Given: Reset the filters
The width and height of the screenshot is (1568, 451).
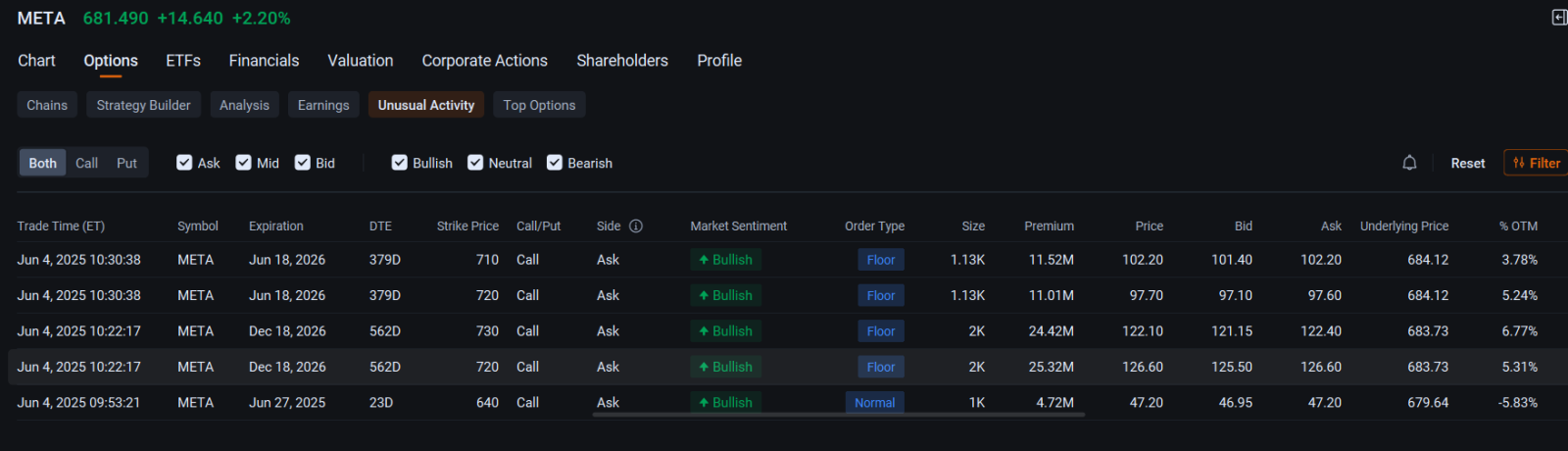Looking at the screenshot, I should point(1467,163).
